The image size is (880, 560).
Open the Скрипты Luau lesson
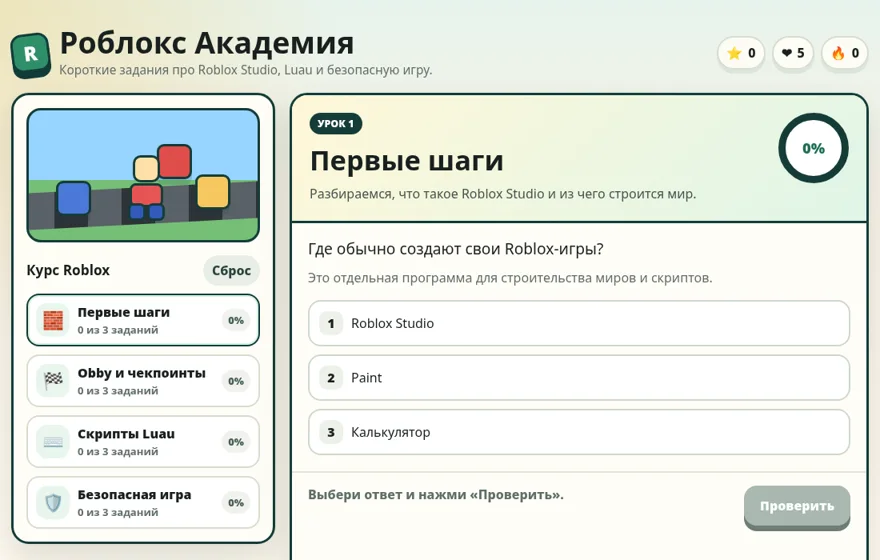pos(143,442)
